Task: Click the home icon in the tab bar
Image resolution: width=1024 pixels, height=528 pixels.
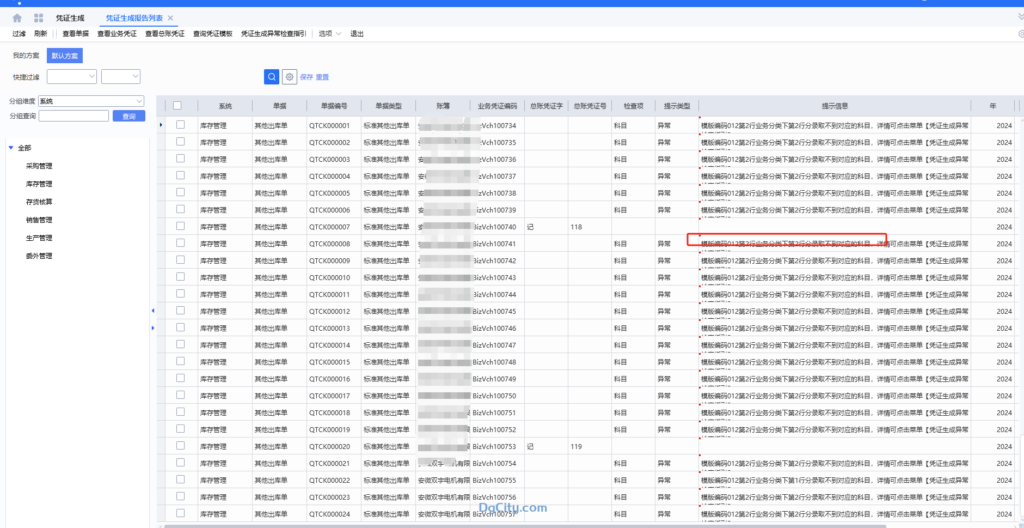Action: point(17,18)
